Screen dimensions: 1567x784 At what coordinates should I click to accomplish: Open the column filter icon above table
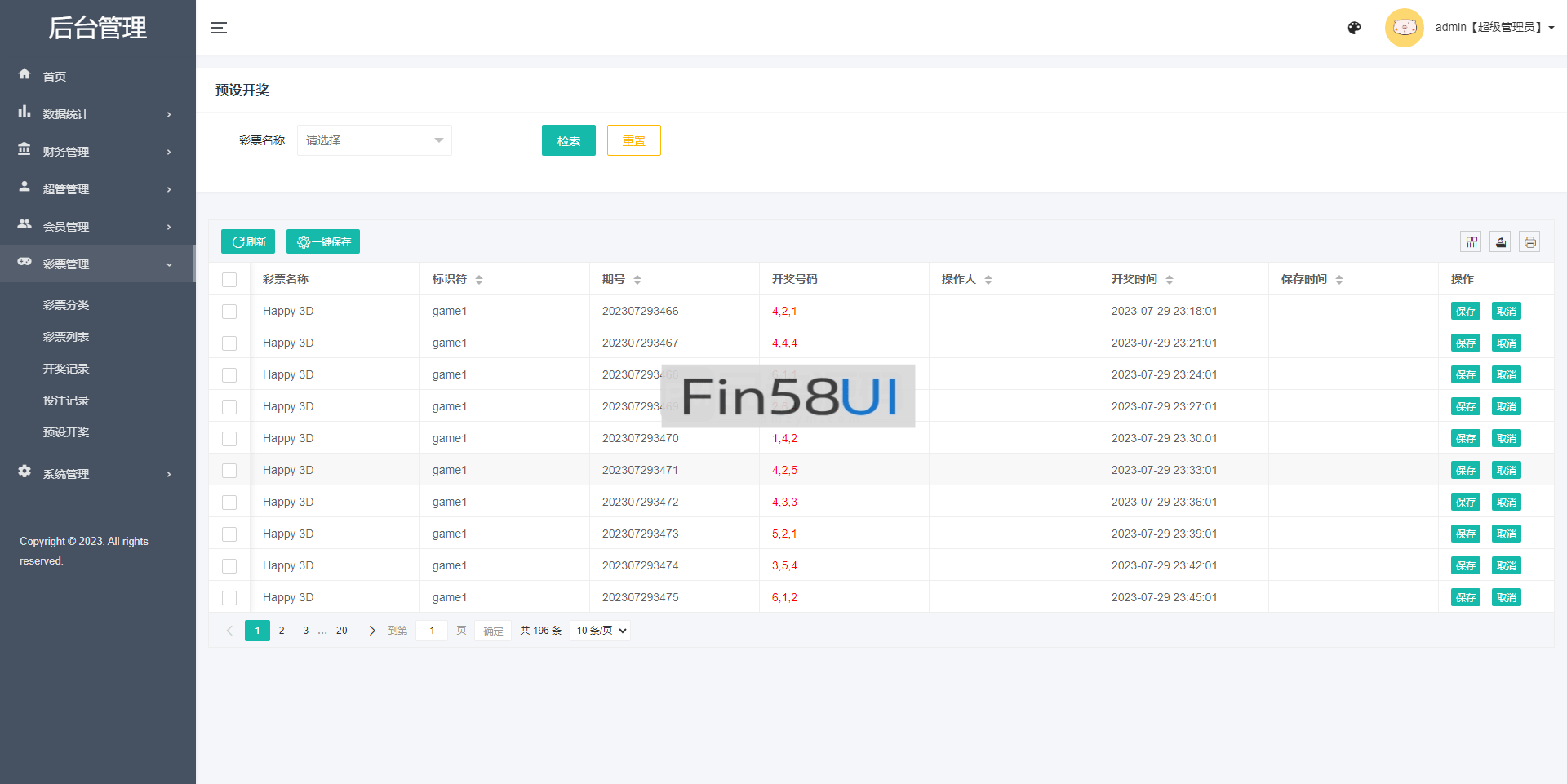(1471, 242)
